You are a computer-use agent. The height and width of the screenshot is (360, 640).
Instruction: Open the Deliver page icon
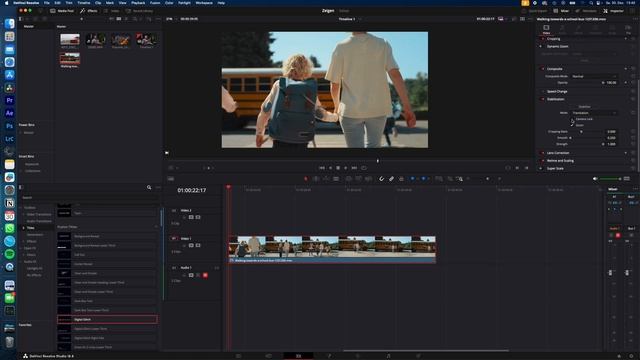(x=418, y=356)
